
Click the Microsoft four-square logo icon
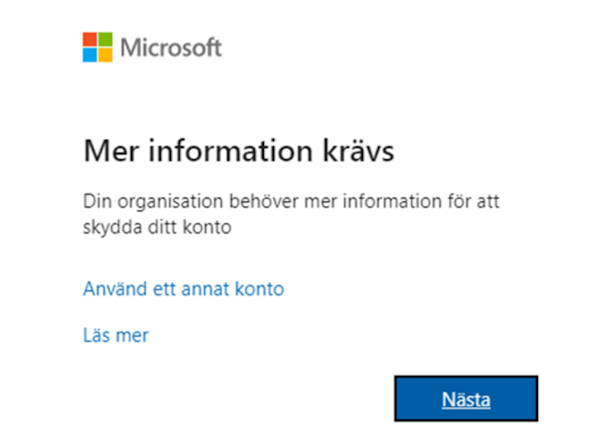tap(97, 47)
